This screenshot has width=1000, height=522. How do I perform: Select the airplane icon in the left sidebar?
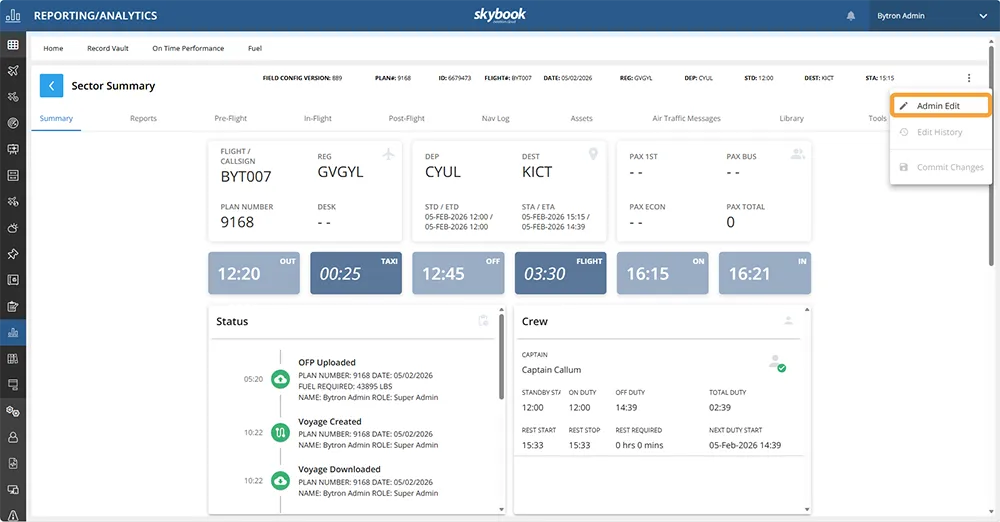tap(13, 71)
